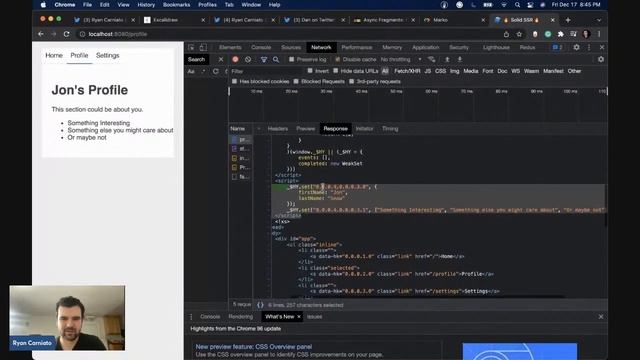The image size is (640, 360).
Task: Open the drawer three-dot menu icon
Action: [191, 317]
